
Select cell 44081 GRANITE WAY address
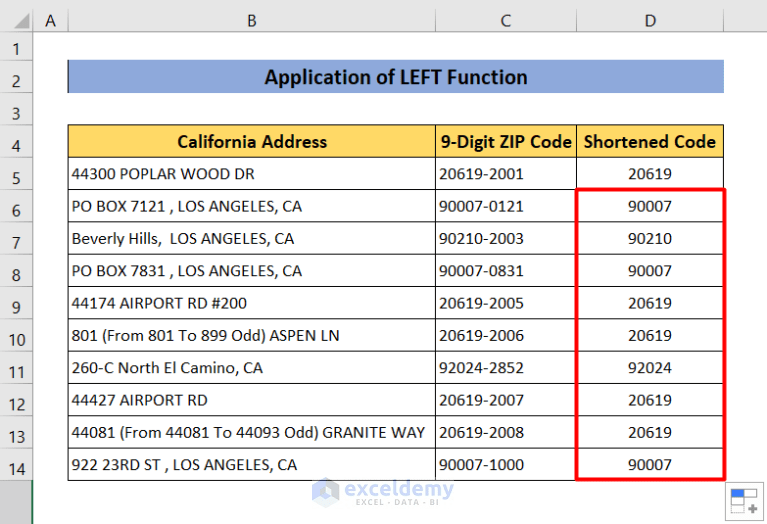(251, 432)
